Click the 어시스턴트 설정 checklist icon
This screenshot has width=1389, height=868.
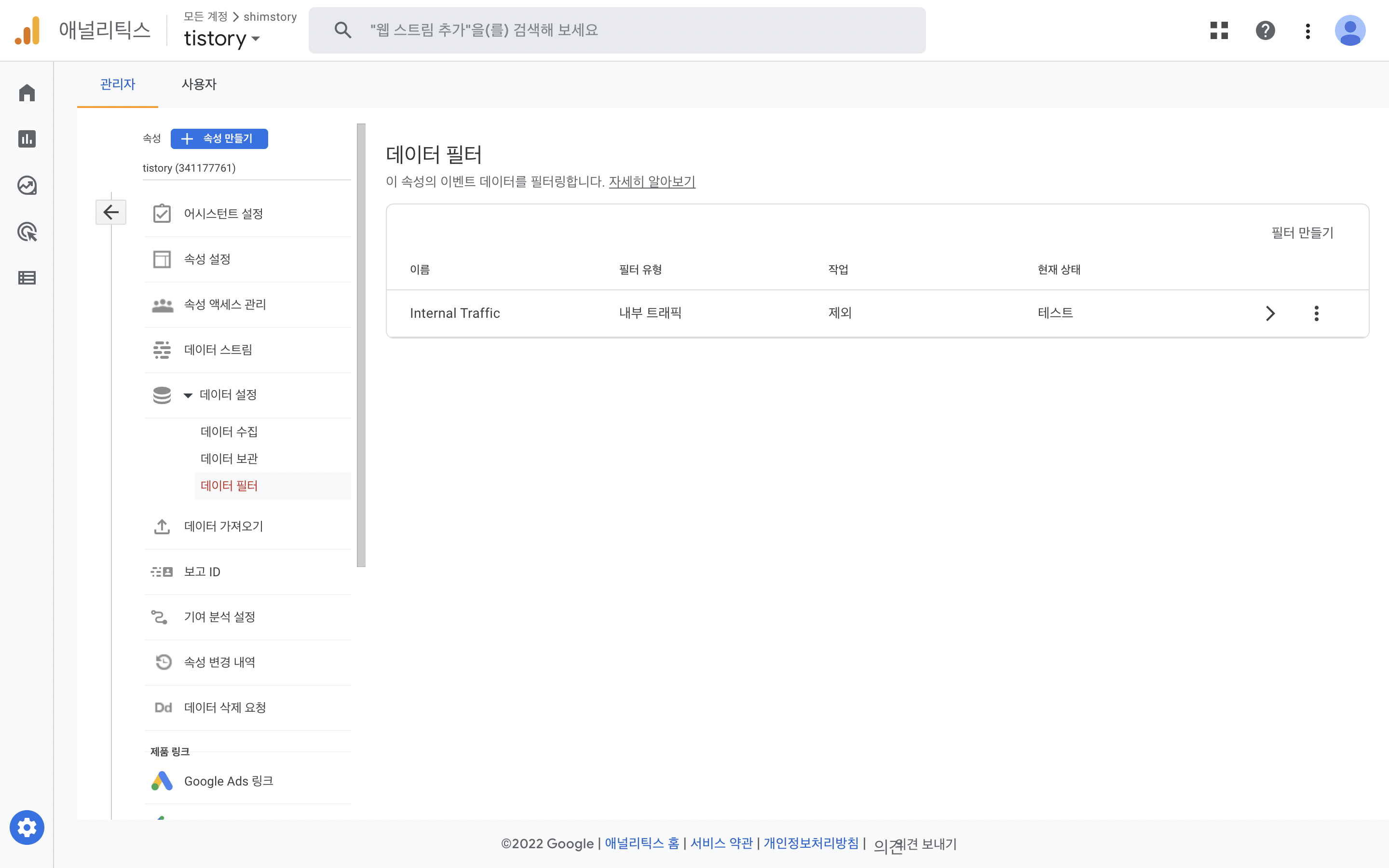pos(162,214)
